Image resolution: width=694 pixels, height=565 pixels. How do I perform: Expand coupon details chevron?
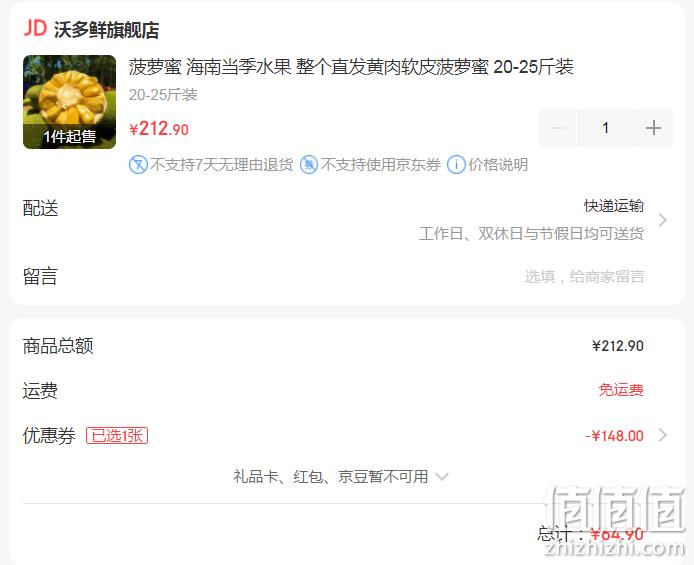click(x=663, y=435)
